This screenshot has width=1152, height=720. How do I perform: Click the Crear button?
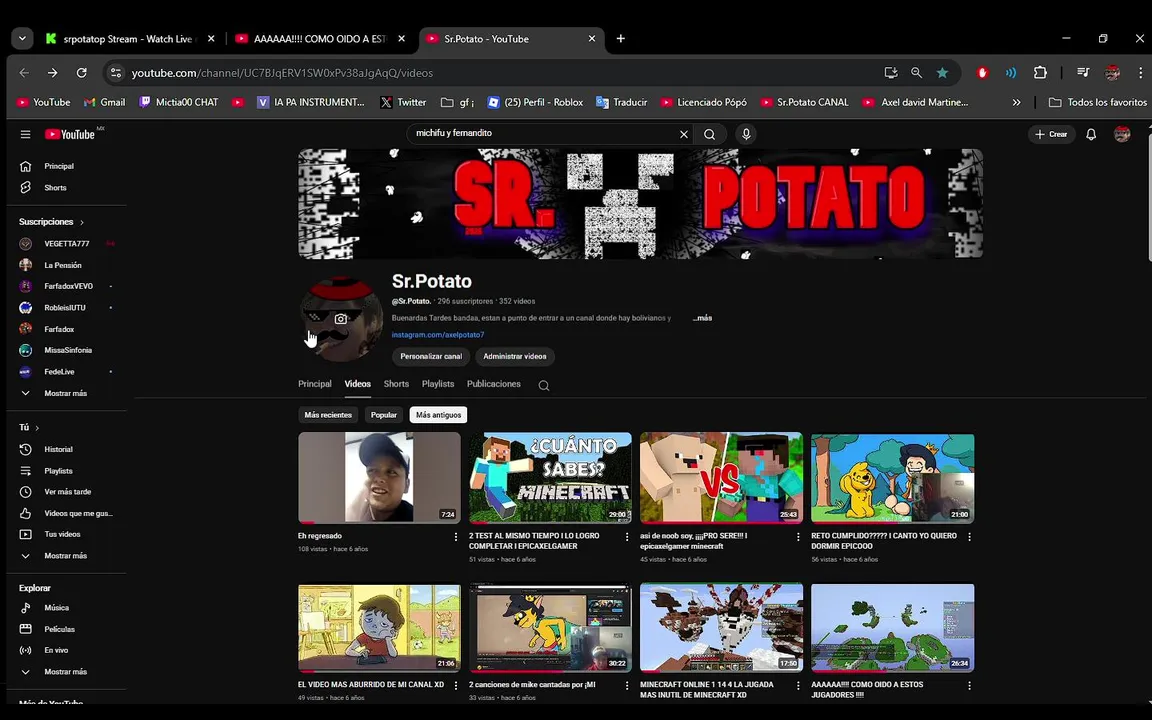(x=1051, y=134)
